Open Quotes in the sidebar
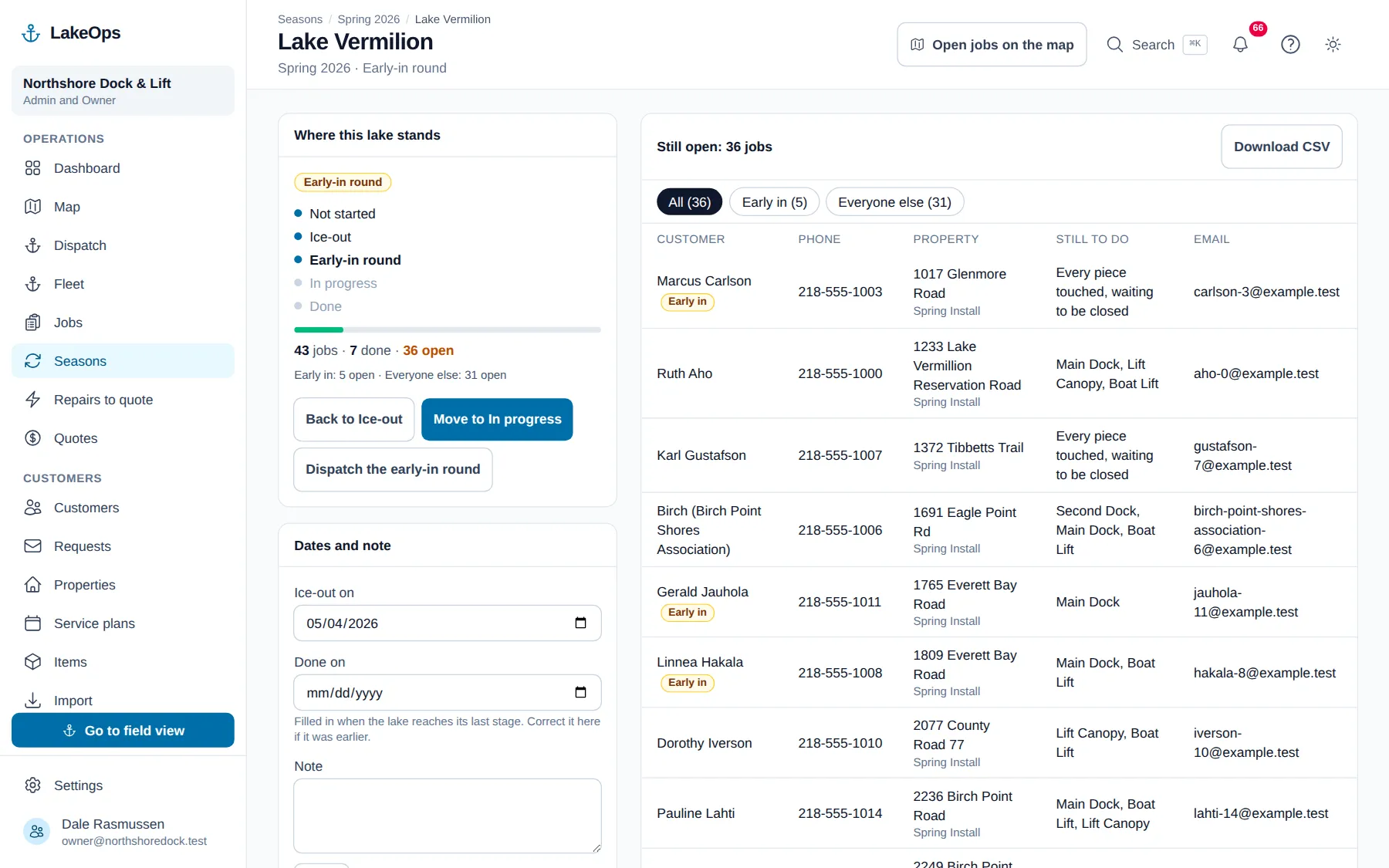Viewport: 1389px width, 868px height. 123,438
